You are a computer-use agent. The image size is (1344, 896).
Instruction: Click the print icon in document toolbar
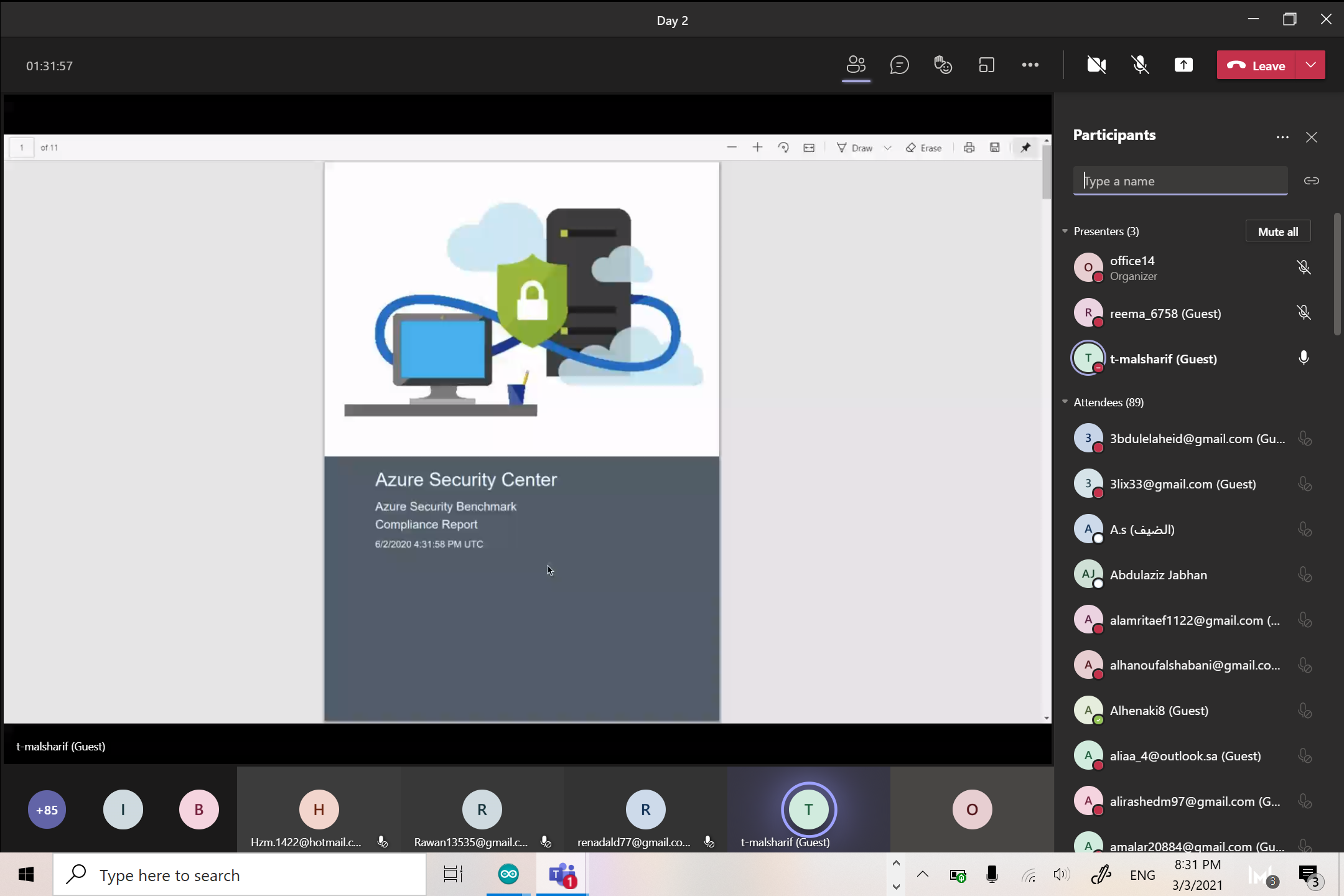click(x=969, y=148)
